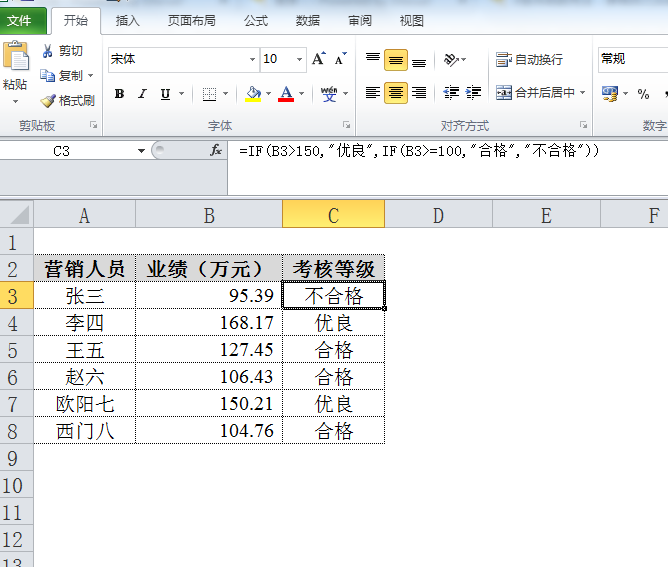Click the Wrap Text (自动换行) button
The image size is (668, 567).
(x=529, y=60)
